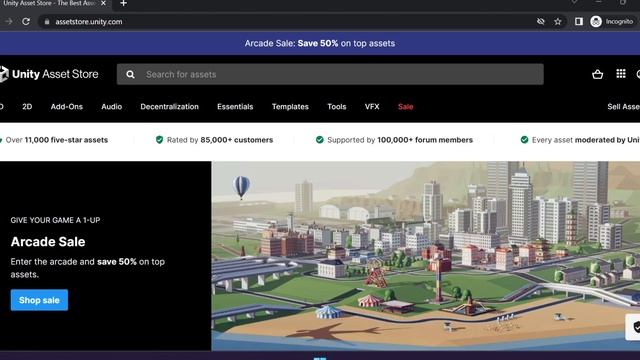Click the Arcade Sale top banner

coord(320,43)
